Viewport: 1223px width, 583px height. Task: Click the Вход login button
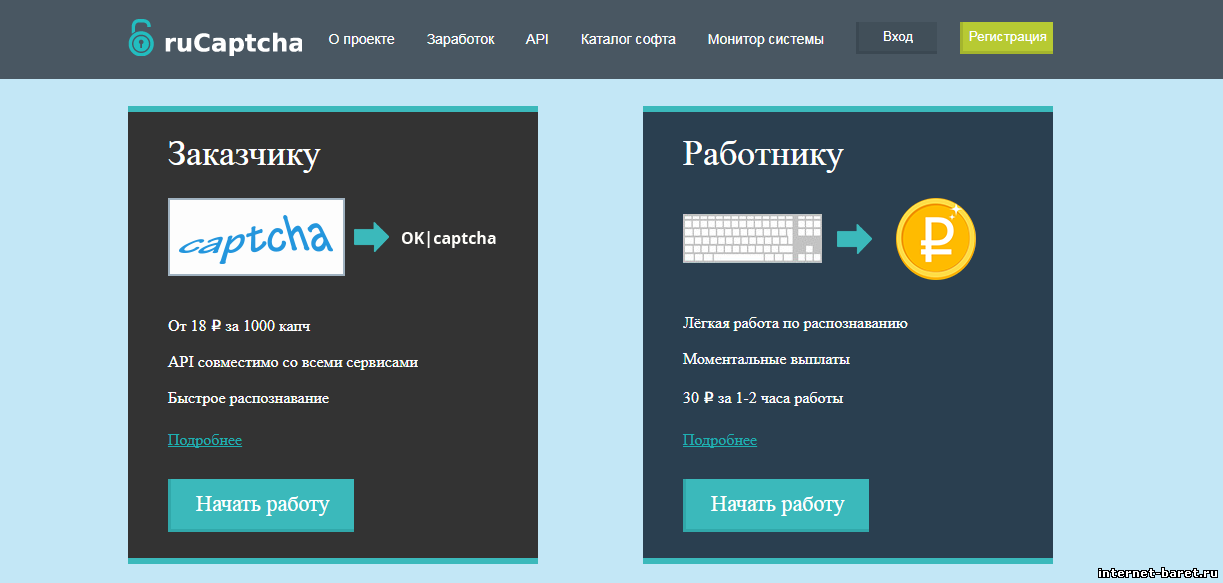pos(897,37)
